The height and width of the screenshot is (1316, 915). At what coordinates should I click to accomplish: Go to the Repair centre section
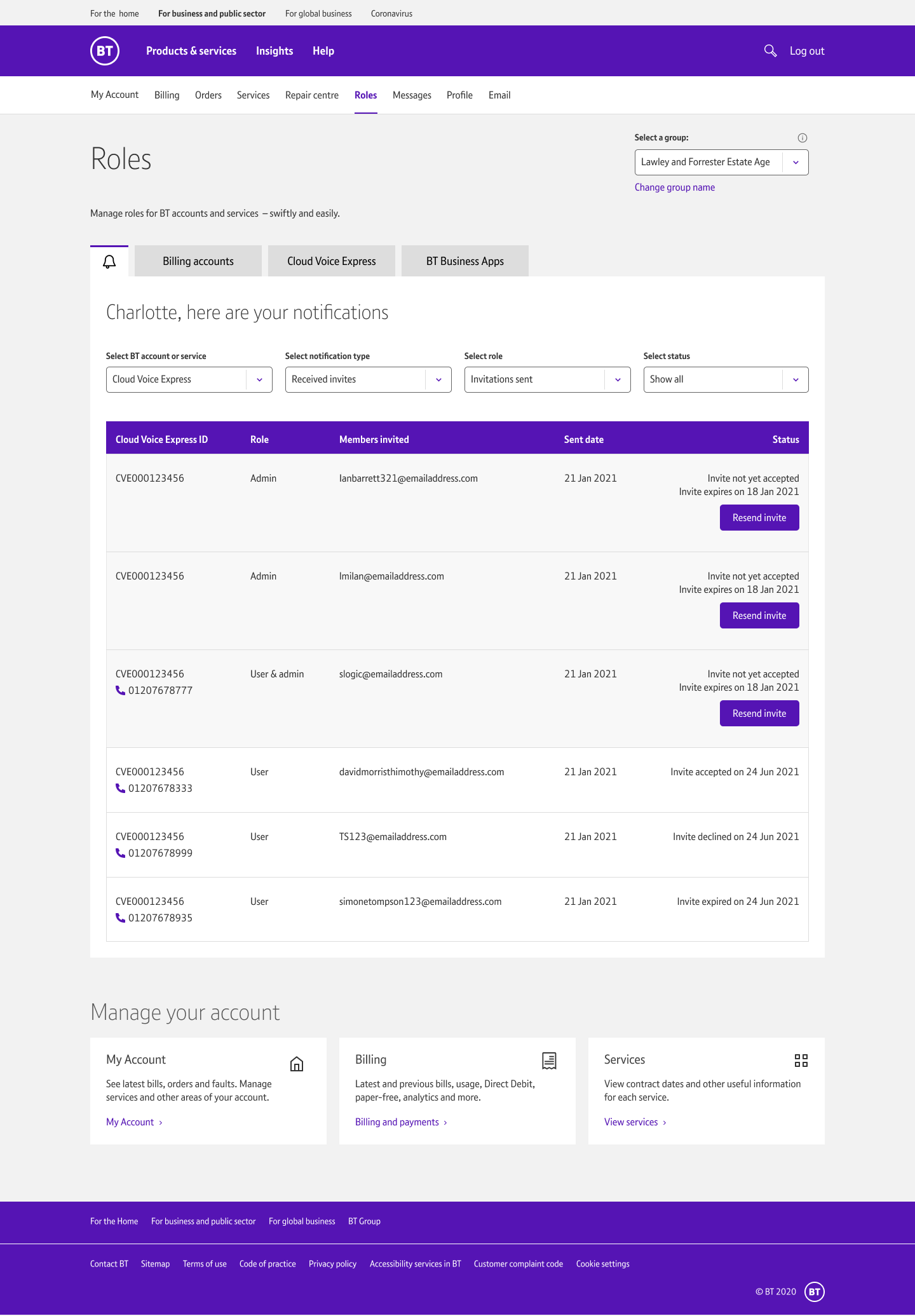(x=312, y=95)
